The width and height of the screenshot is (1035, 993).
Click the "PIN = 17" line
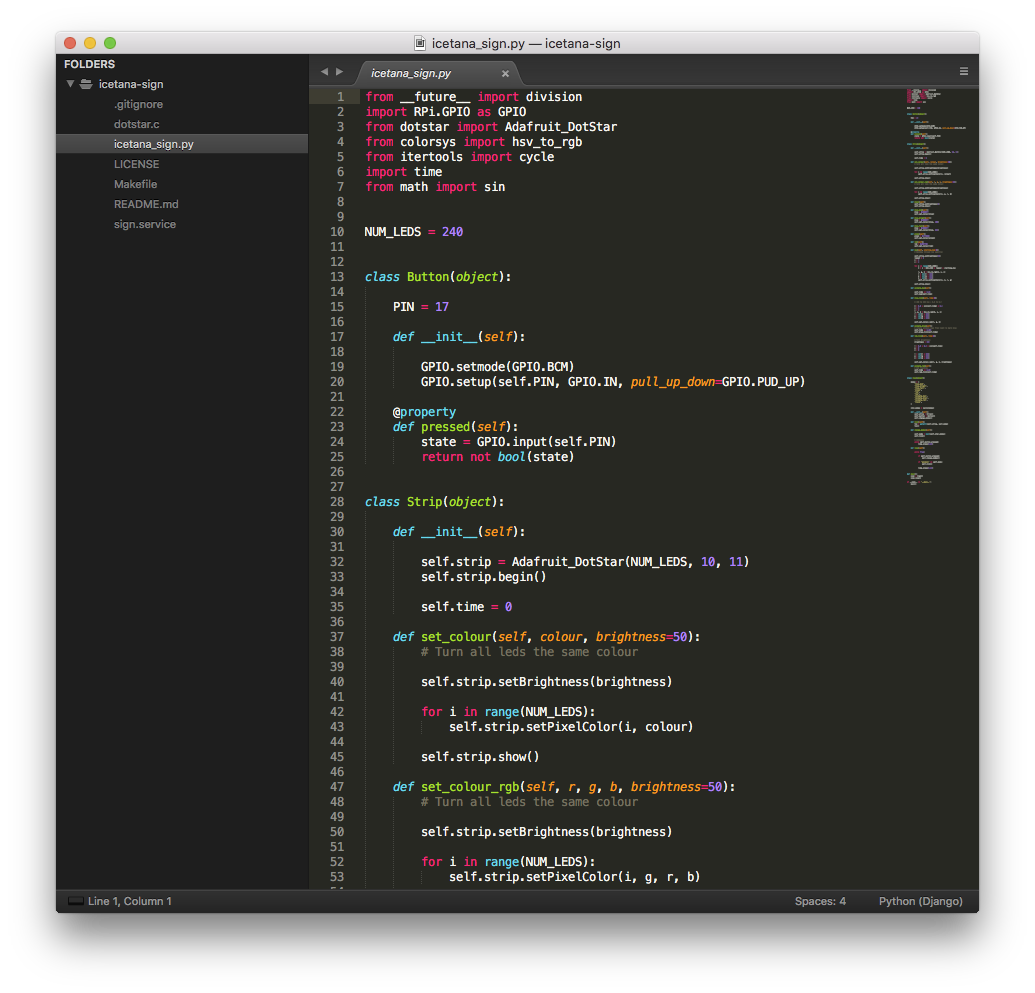421,307
